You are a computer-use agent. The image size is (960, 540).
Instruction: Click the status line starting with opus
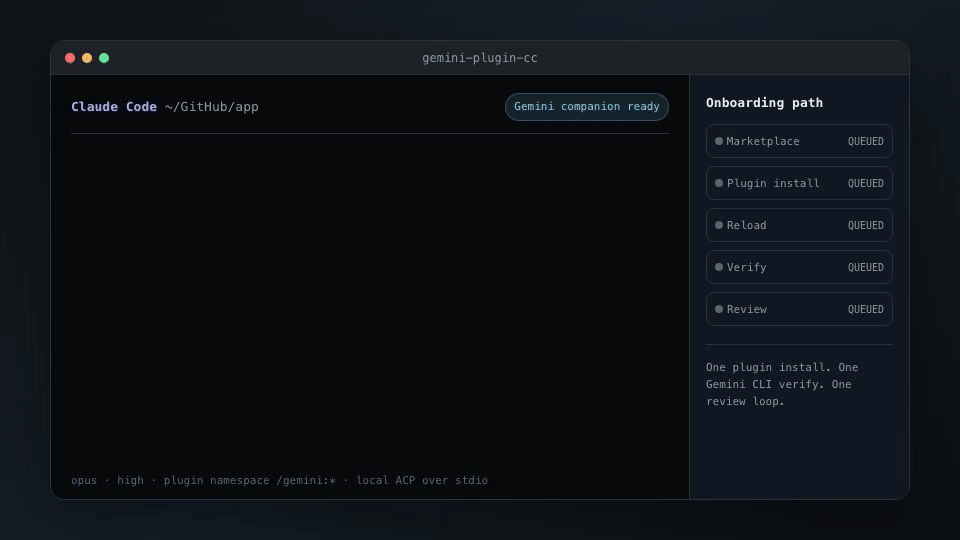(x=279, y=481)
